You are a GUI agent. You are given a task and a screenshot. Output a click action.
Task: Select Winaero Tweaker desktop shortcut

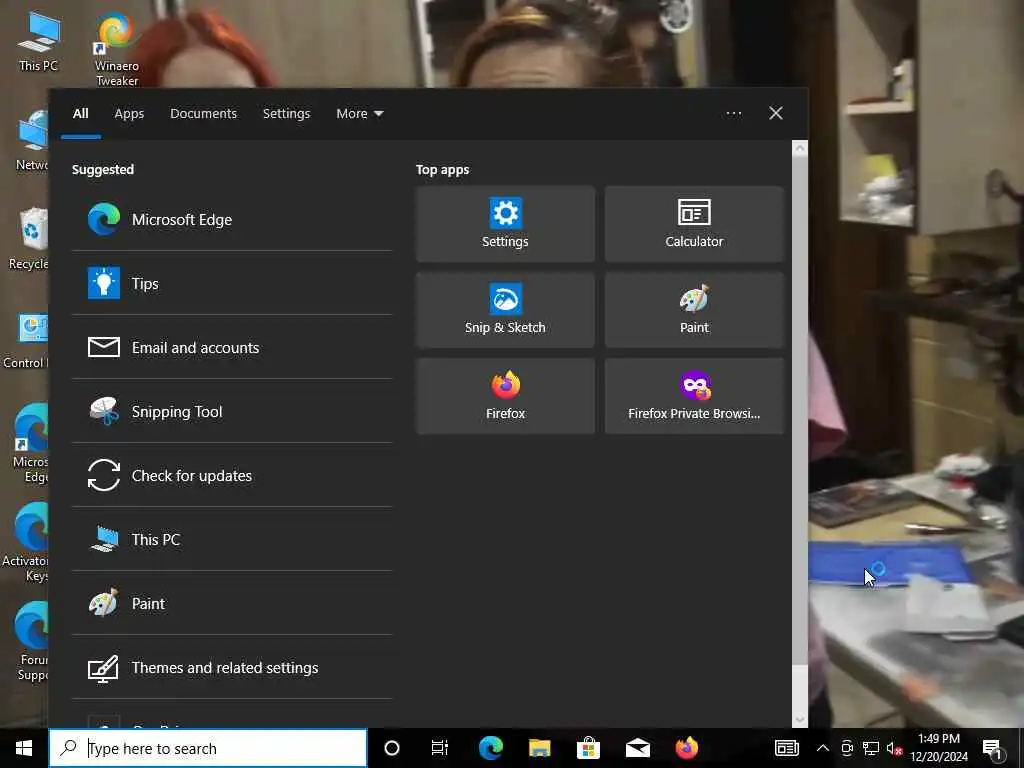(117, 49)
